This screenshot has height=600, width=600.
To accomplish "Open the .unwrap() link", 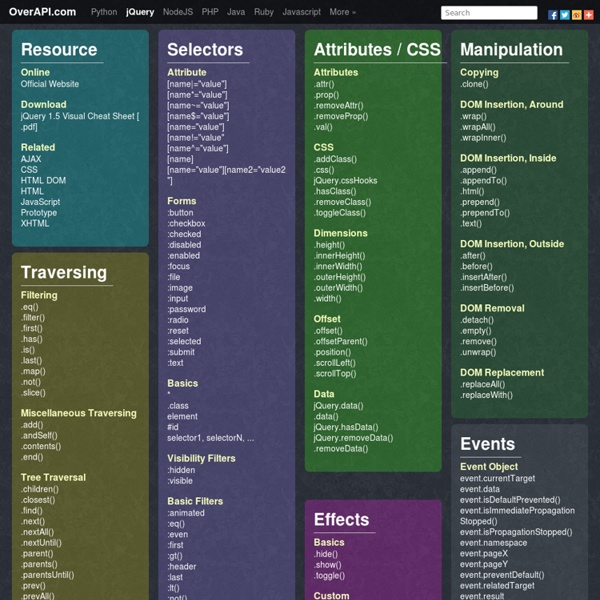I will tap(478, 352).
